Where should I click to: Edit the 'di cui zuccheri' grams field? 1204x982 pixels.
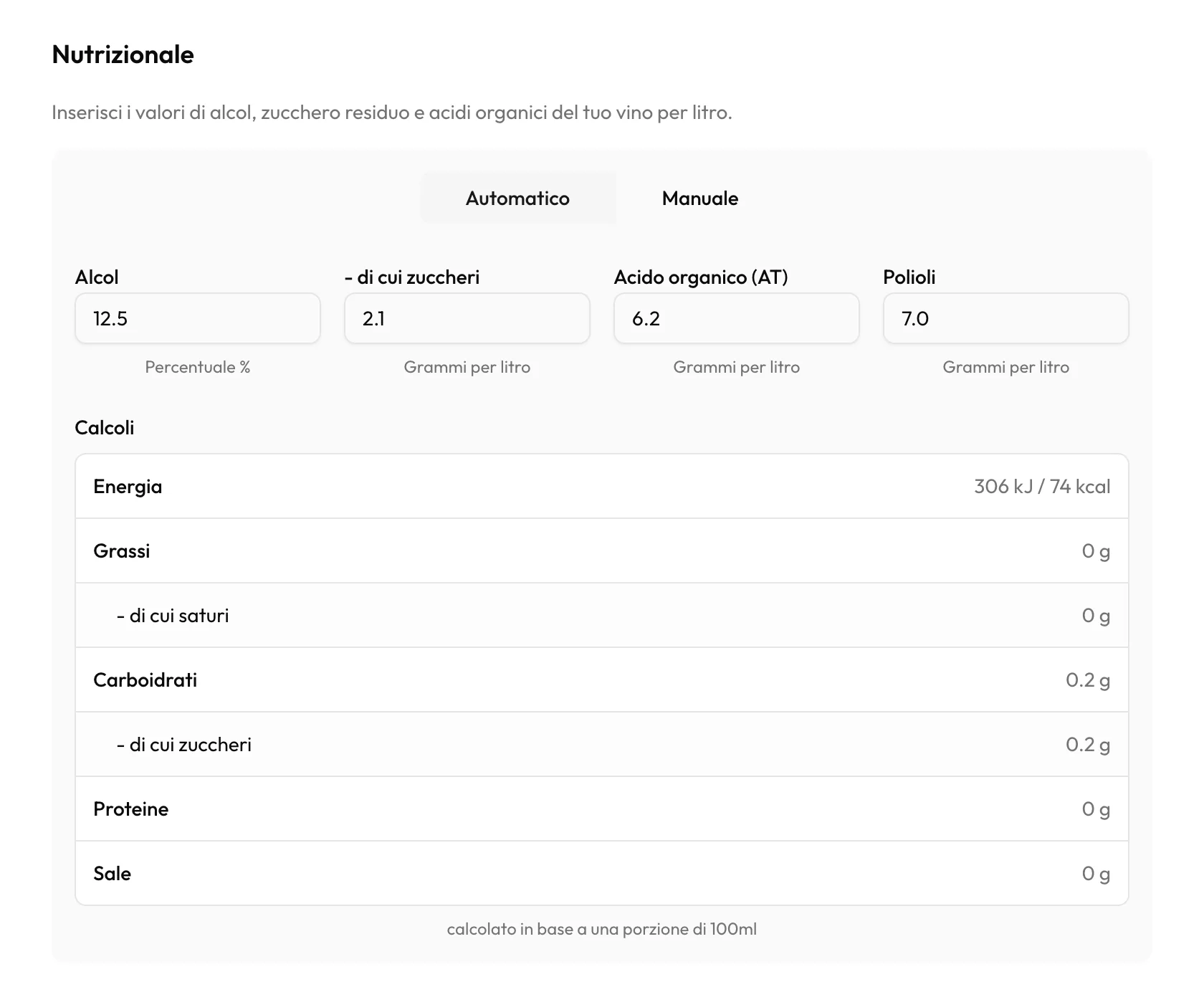467,318
